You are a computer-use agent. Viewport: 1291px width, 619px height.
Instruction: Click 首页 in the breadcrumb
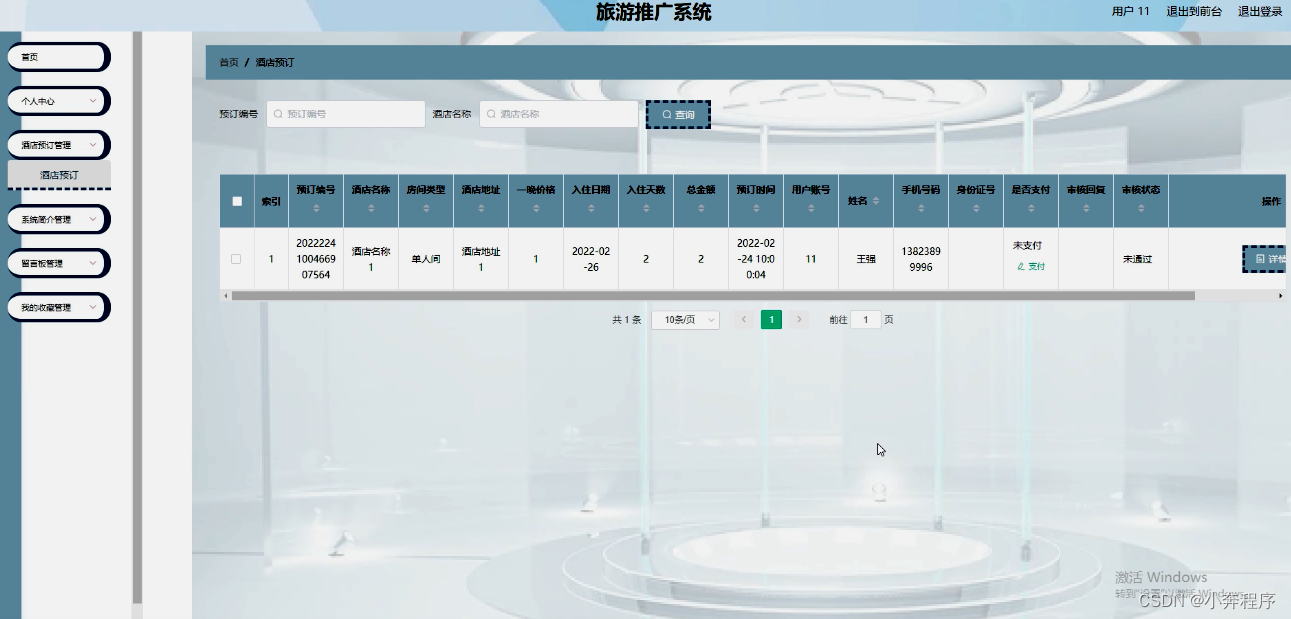tap(229, 62)
